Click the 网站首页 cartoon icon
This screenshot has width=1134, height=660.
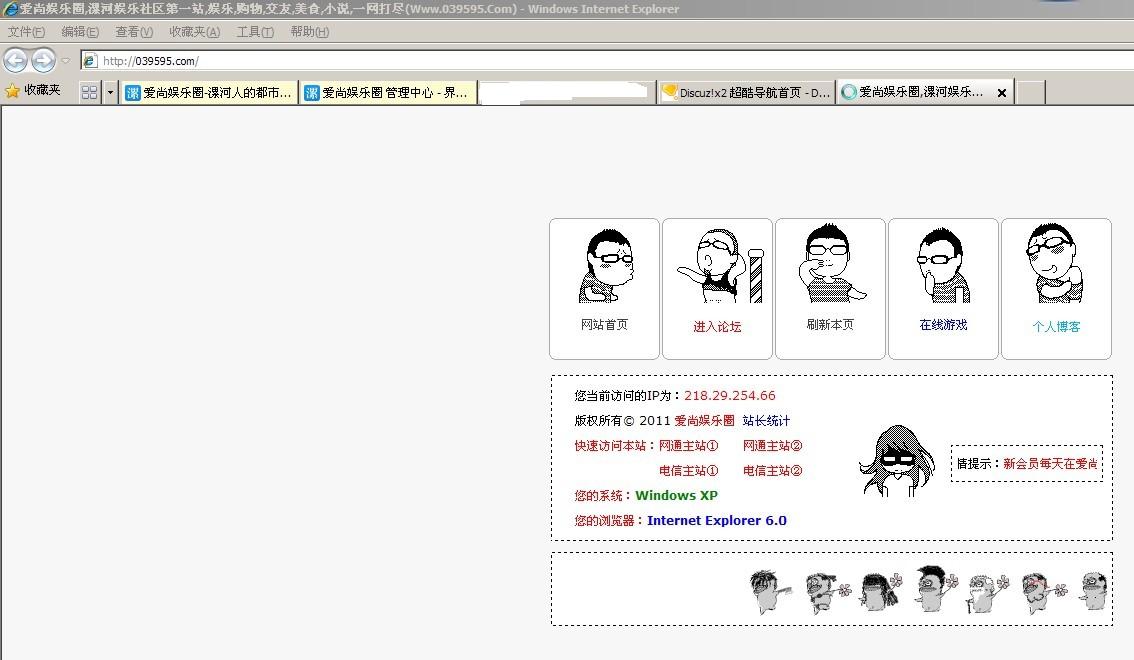click(604, 263)
